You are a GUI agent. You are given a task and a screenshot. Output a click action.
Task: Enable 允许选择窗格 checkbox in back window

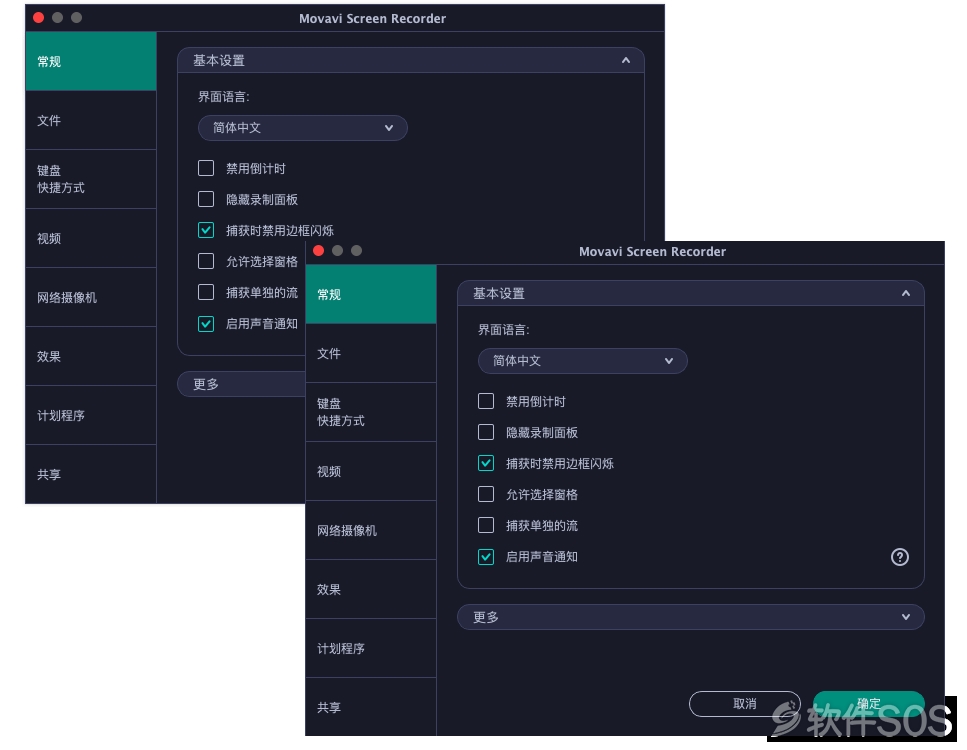coord(206,261)
